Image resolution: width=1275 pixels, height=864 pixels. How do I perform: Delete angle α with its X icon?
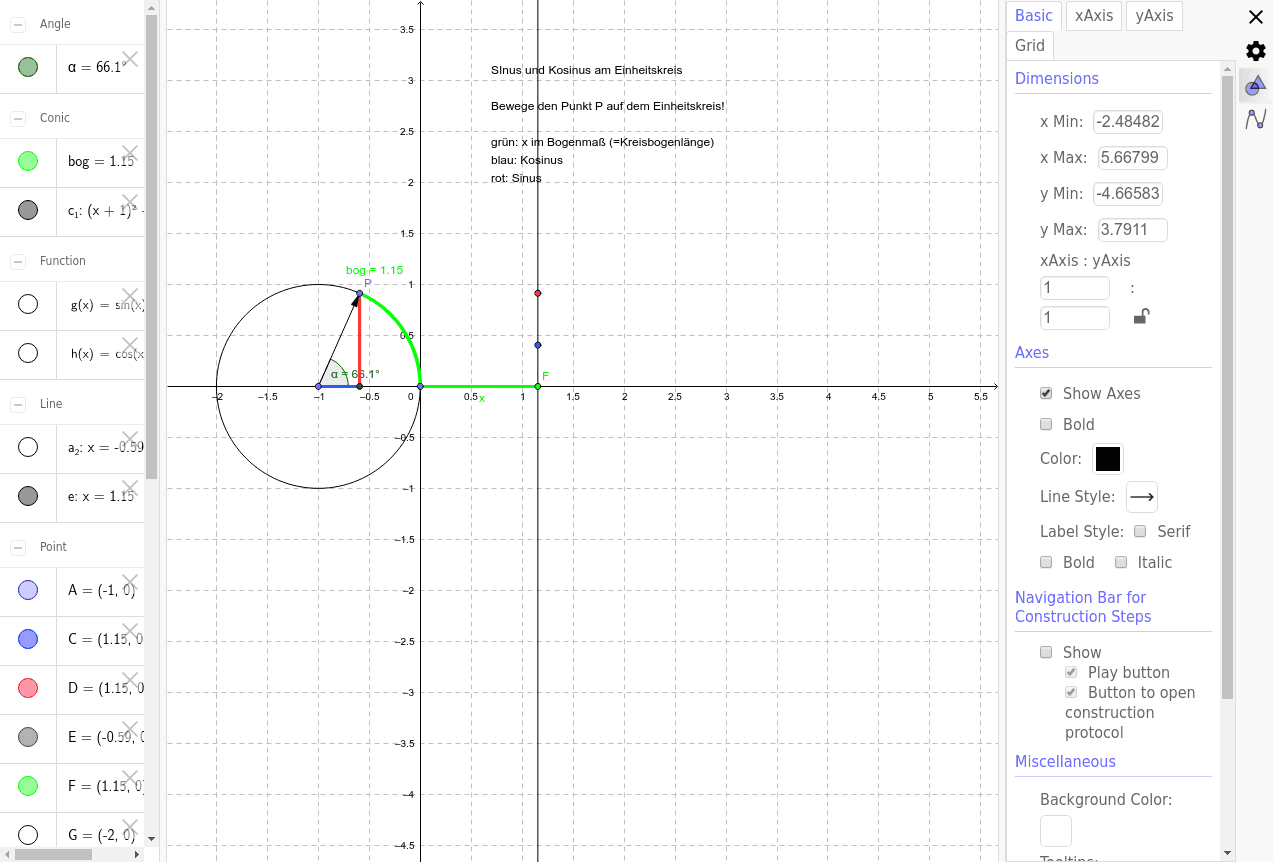[x=129, y=59]
